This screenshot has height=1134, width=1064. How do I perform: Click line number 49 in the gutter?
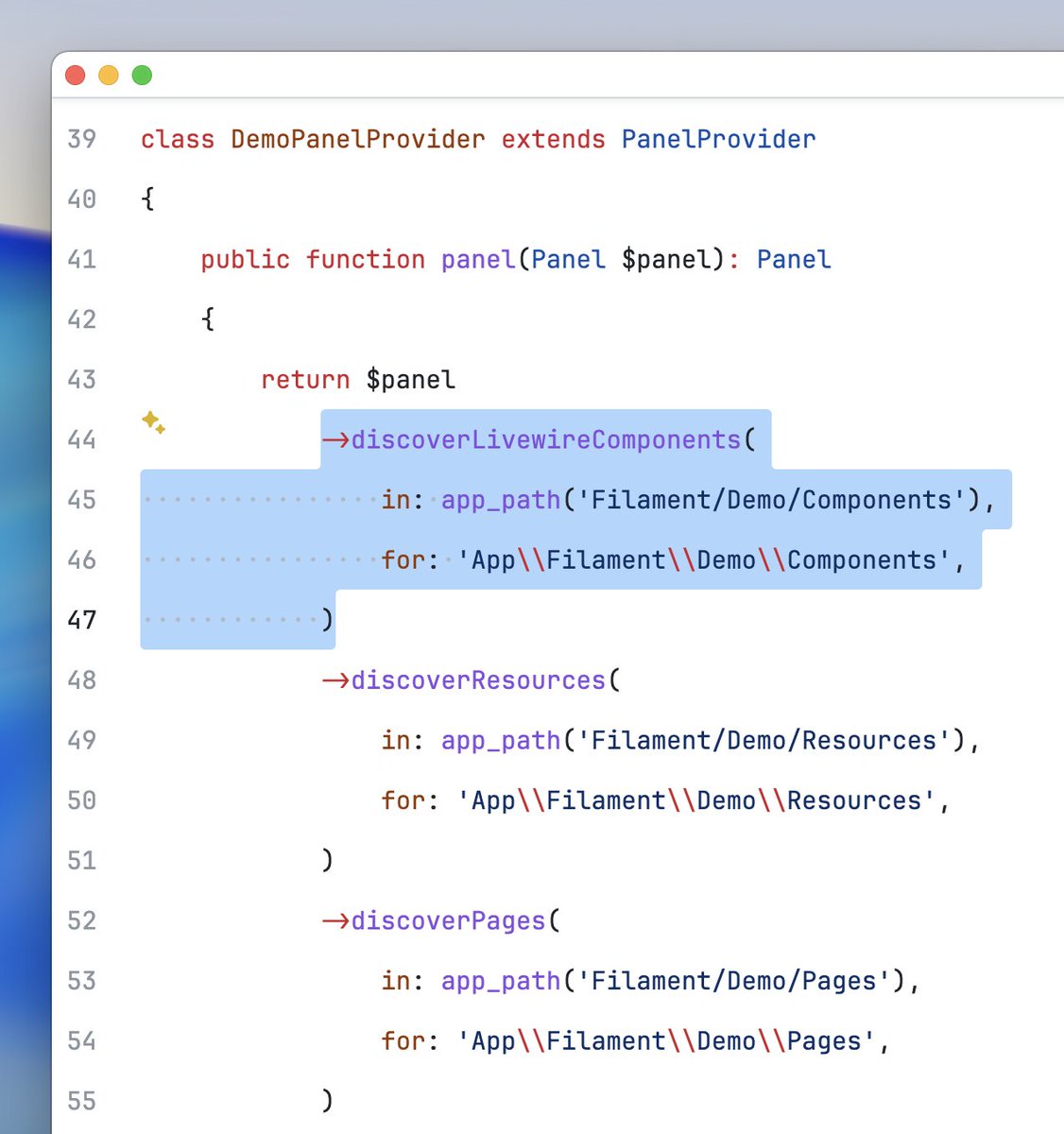click(82, 740)
